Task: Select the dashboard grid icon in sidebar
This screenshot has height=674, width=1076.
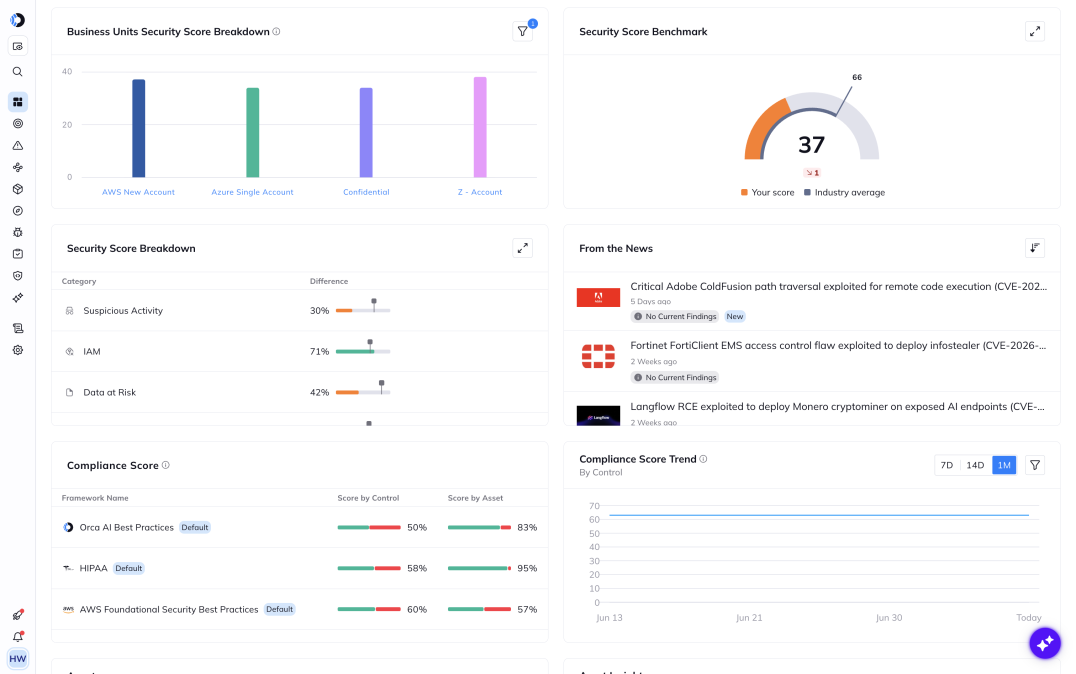Action: (x=18, y=102)
